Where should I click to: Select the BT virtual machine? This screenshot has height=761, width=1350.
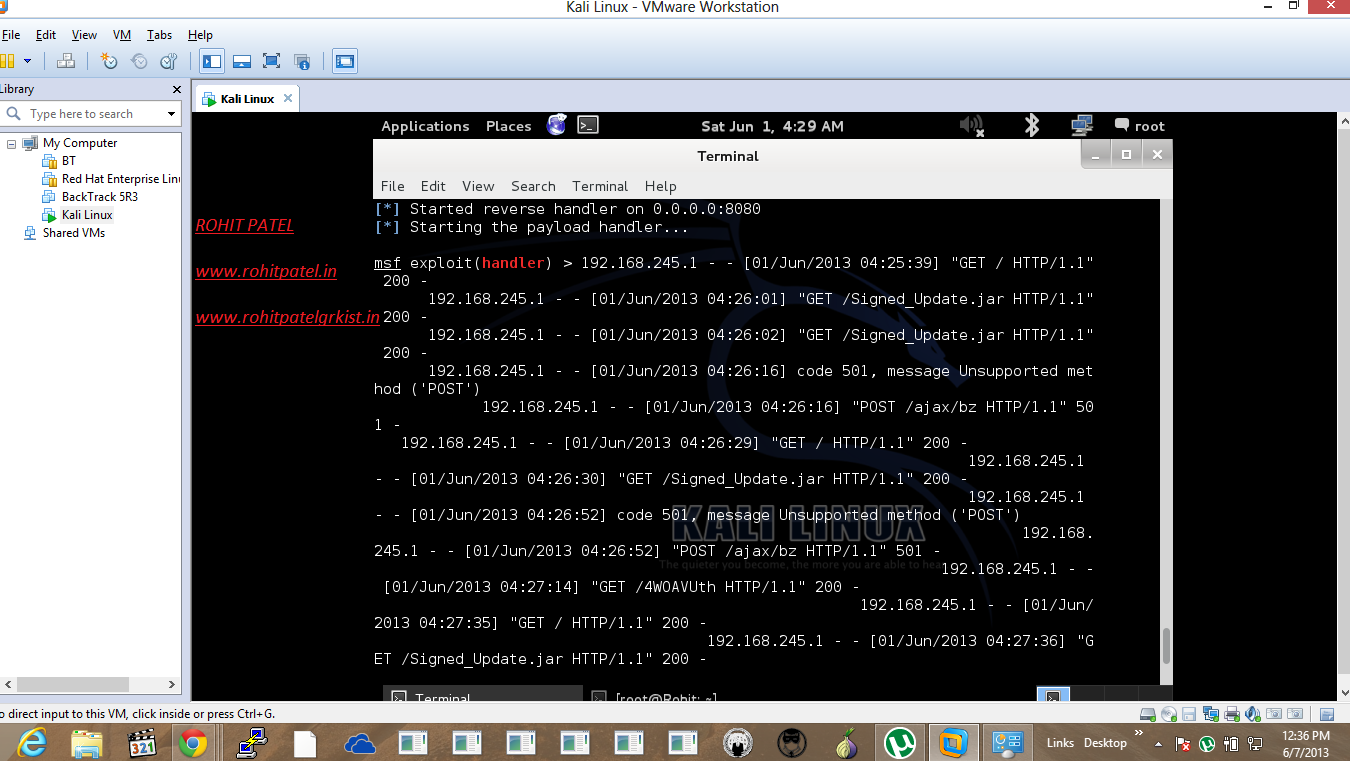[x=69, y=161]
